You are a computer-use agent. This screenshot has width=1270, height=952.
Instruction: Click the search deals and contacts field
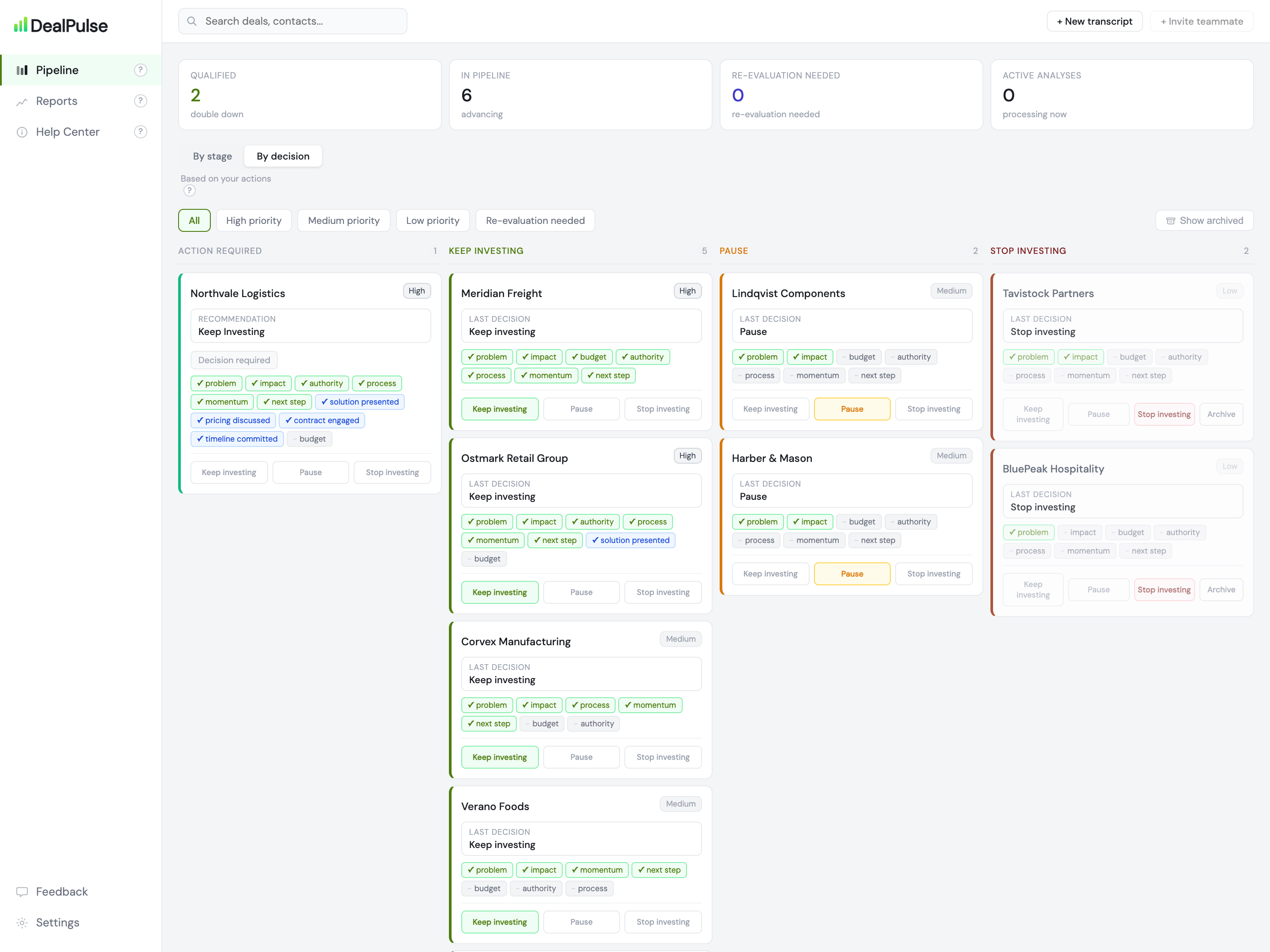[x=293, y=21]
